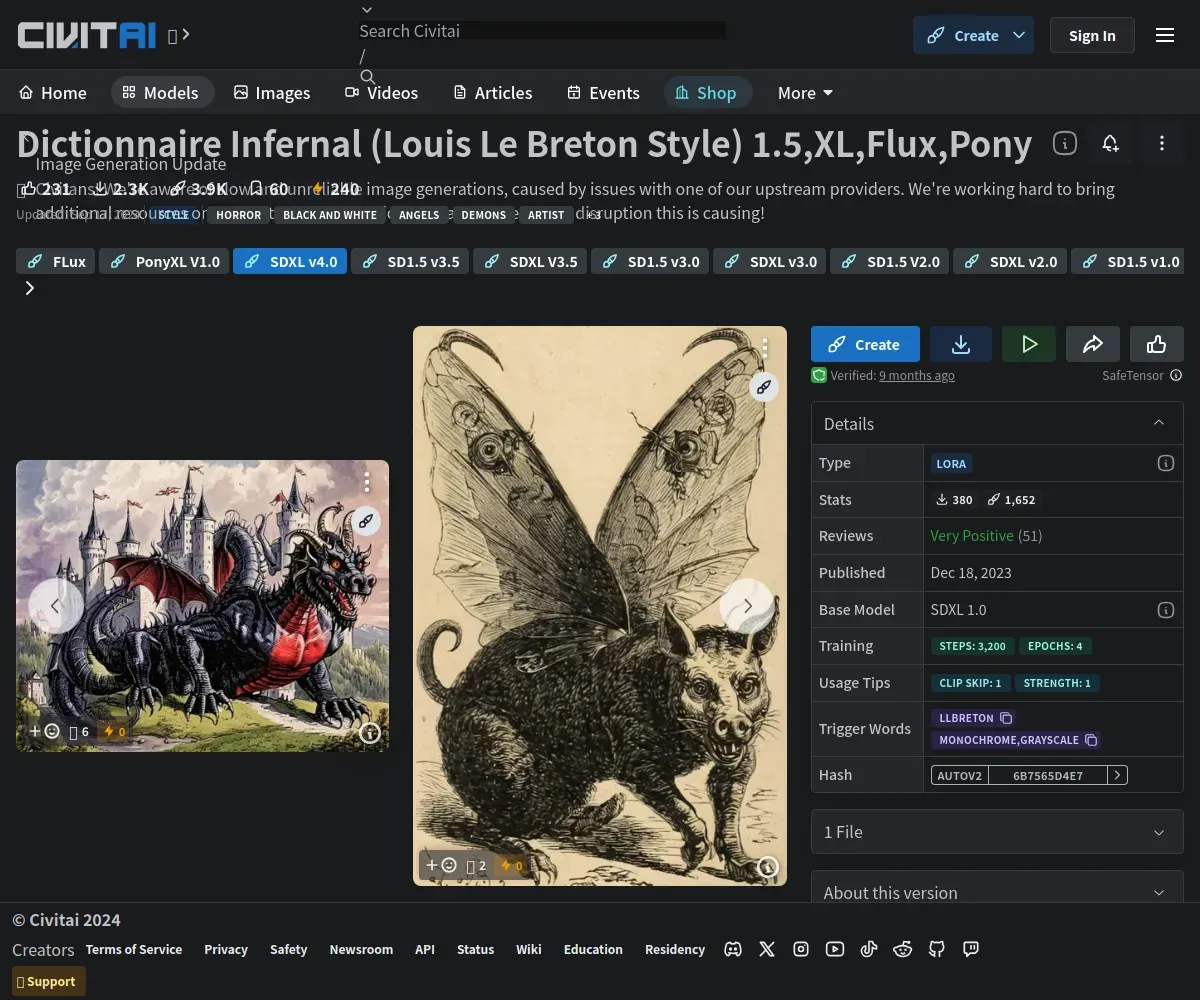Open the Reddit footer icon
Image resolution: width=1200 pixels, height=1000 pixels.
click(x=903, y=949)
